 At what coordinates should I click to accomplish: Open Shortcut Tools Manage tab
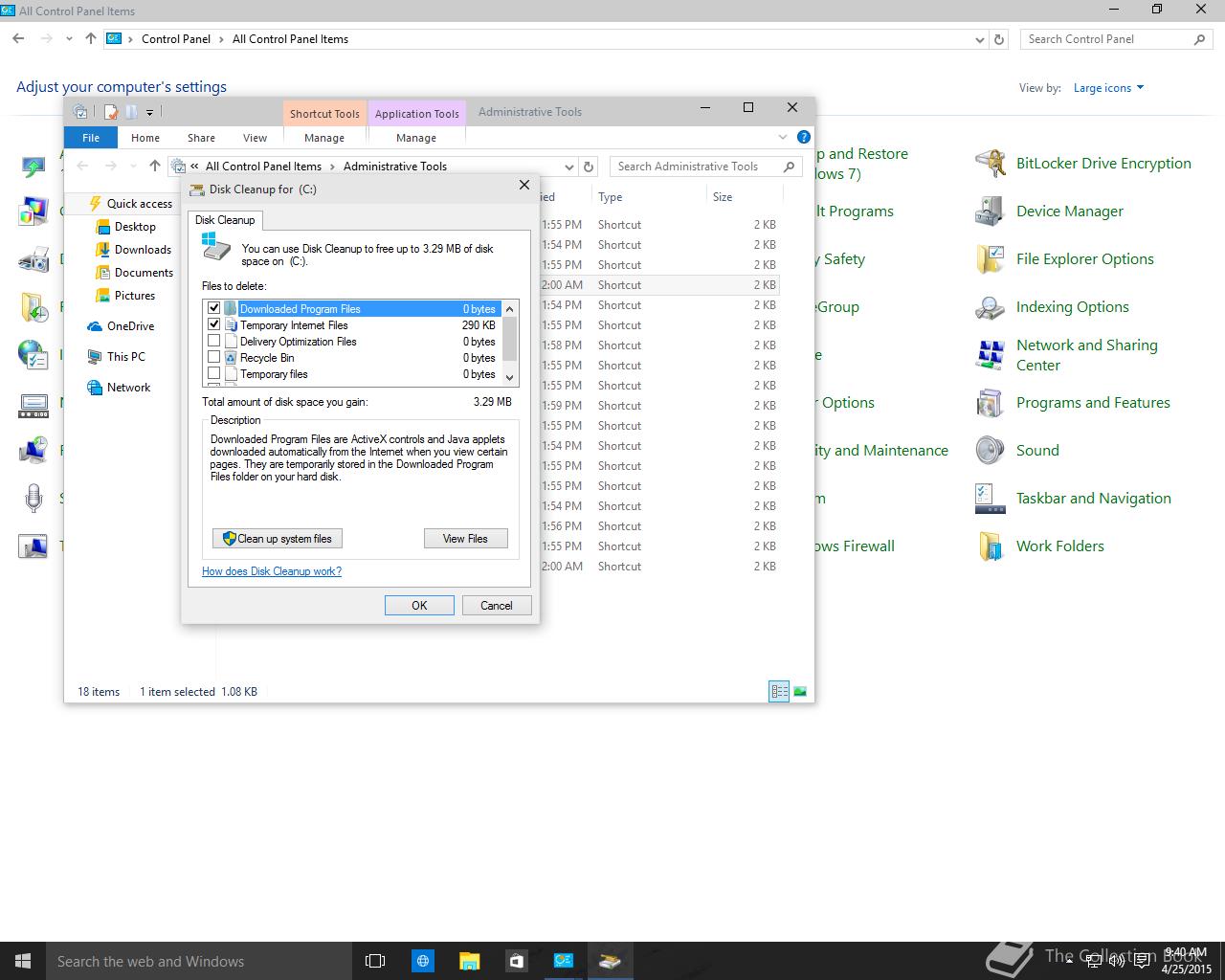324,138
